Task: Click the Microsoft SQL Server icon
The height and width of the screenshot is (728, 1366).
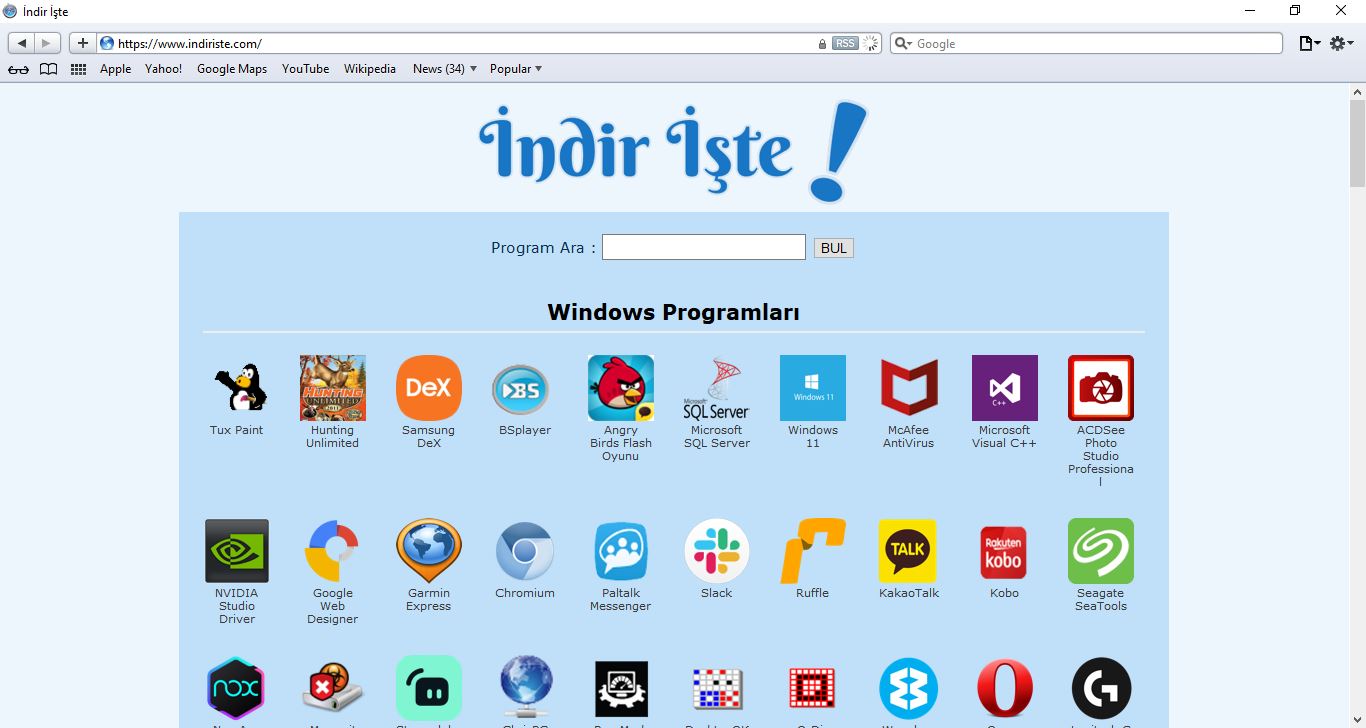Action: click(717, 388)
